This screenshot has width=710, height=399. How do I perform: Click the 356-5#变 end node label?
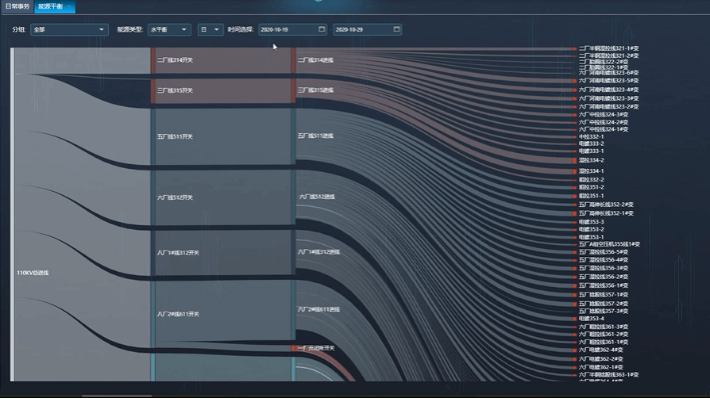pyautogui.click(x=604, y=252)
